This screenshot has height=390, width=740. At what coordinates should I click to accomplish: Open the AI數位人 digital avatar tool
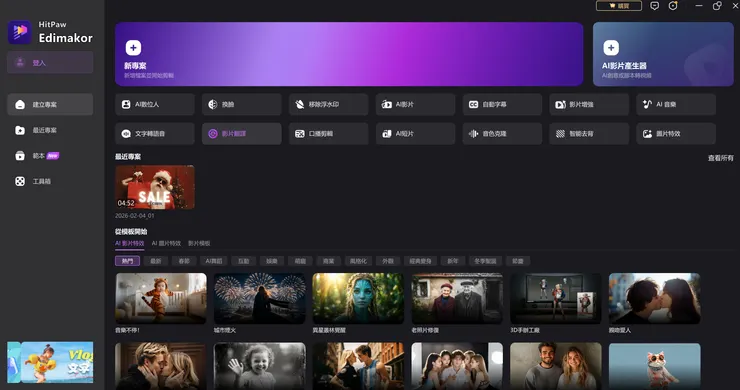155,104
